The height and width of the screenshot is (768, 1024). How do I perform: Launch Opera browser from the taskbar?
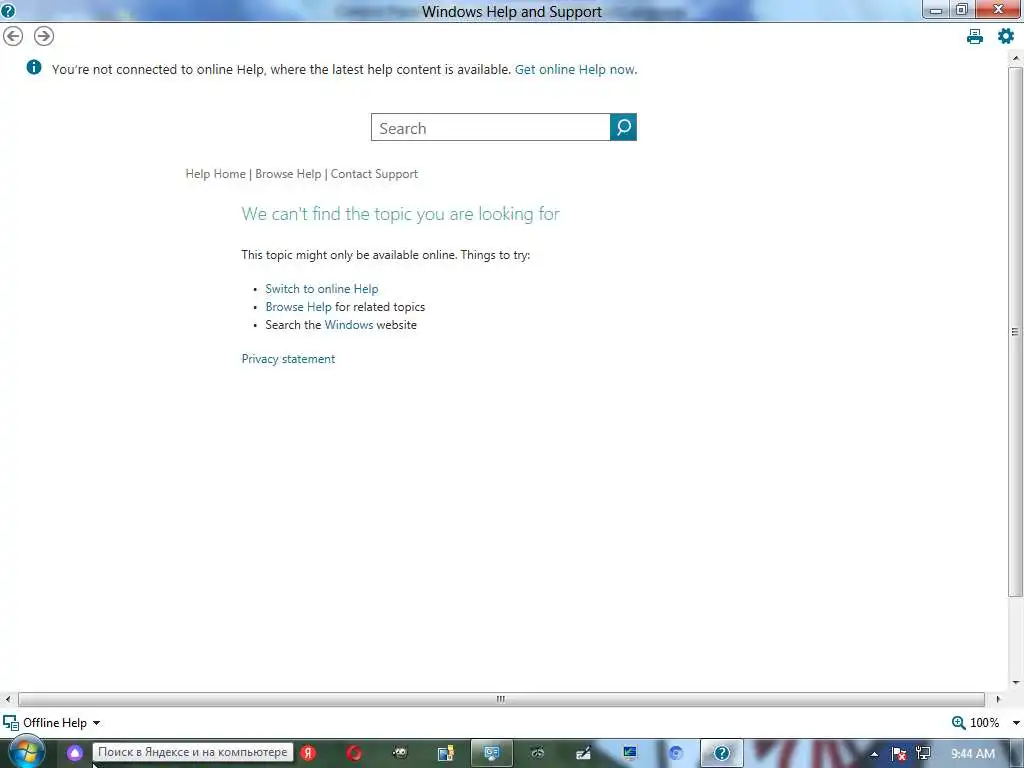pos(354,753)
